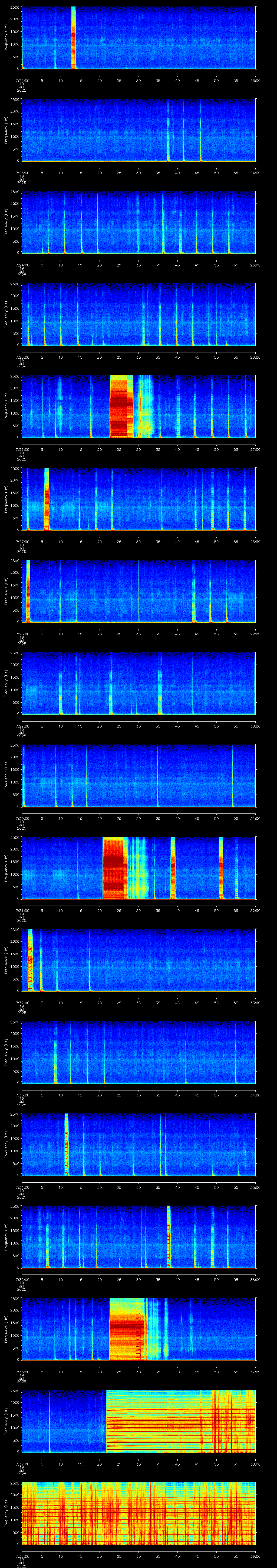This screenshot has width=277, height=1568.
Task: Click the 24:00 end time label
Action: coord(256,173)
